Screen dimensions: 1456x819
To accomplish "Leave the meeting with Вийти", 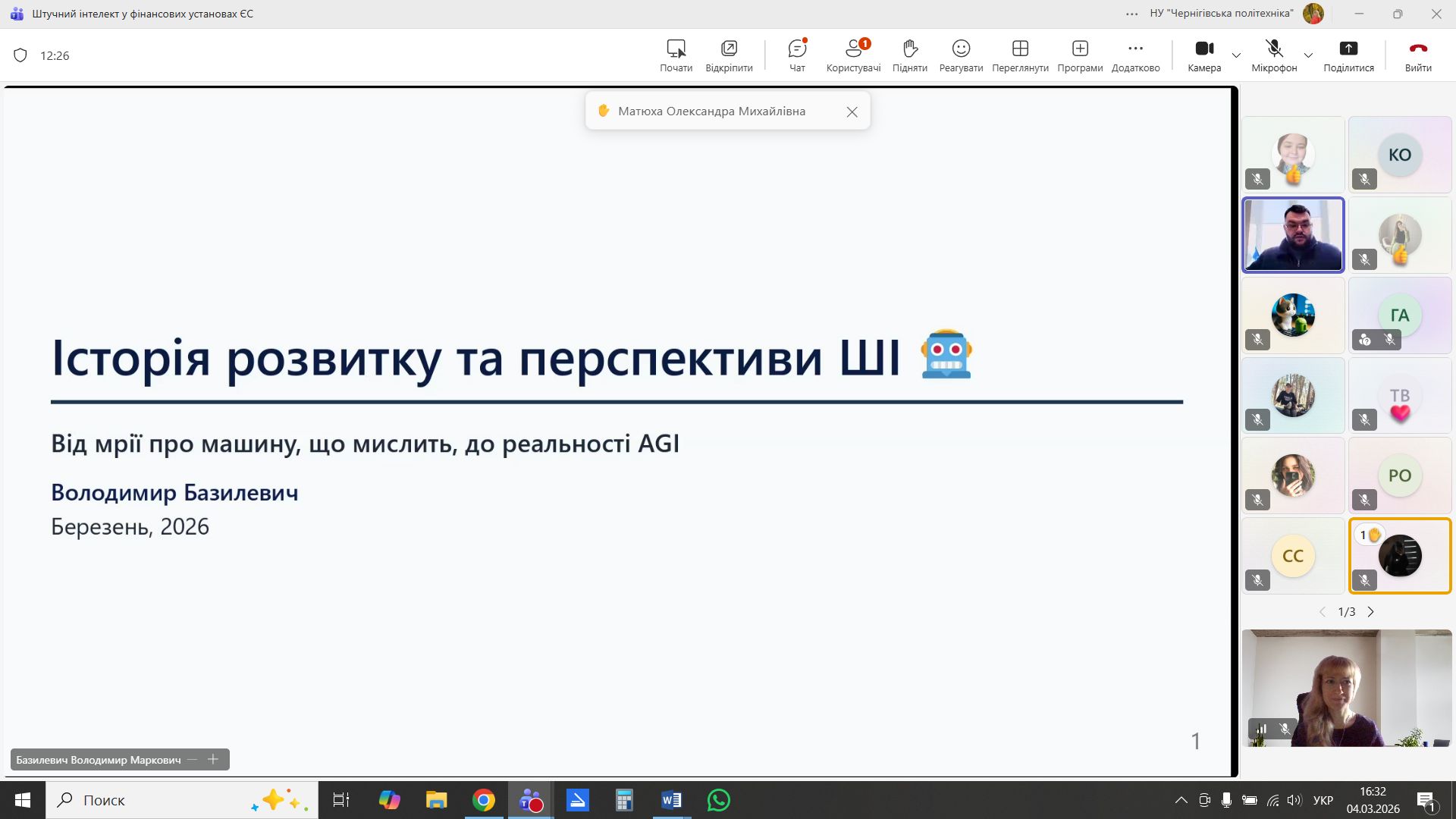I will tap(1417, 55).
